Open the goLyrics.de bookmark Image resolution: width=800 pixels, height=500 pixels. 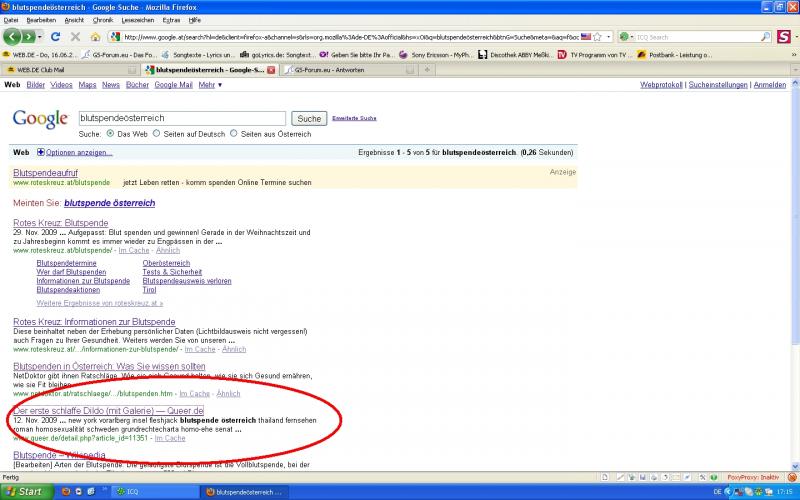[x=278, y=55]
